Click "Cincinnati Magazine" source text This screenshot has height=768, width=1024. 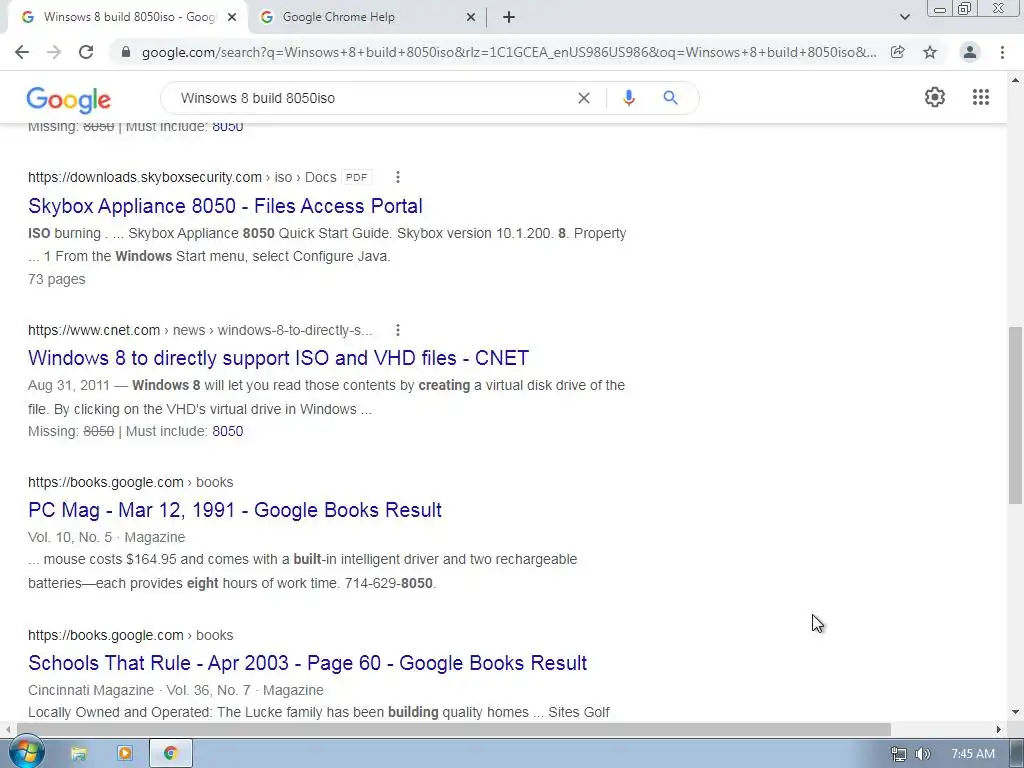(91, 690)
